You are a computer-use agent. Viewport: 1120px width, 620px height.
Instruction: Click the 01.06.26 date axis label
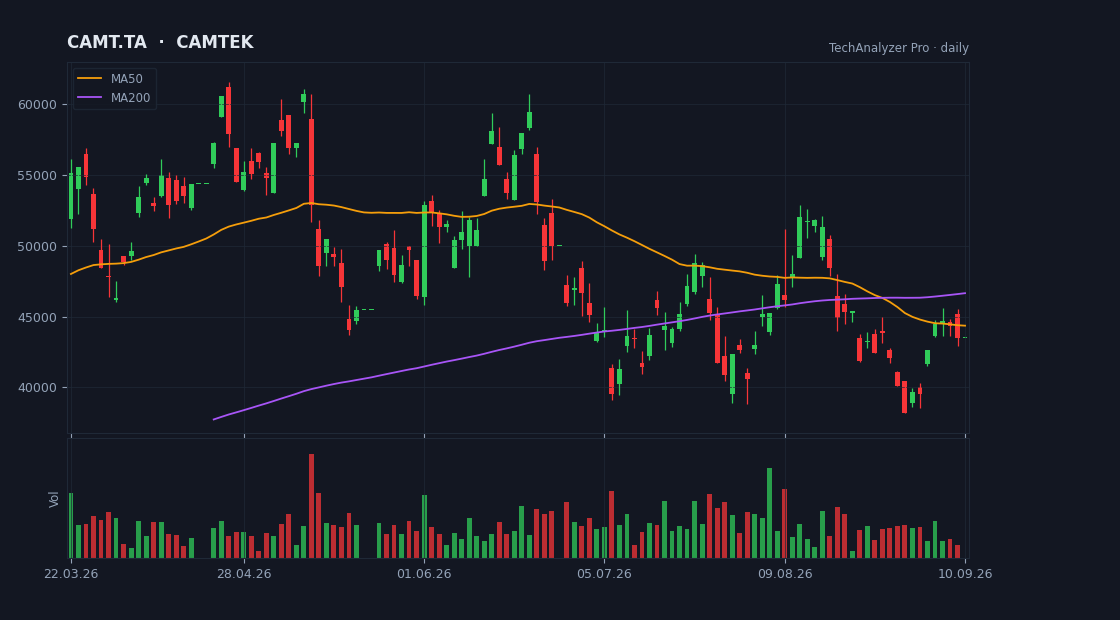[424, 574]
